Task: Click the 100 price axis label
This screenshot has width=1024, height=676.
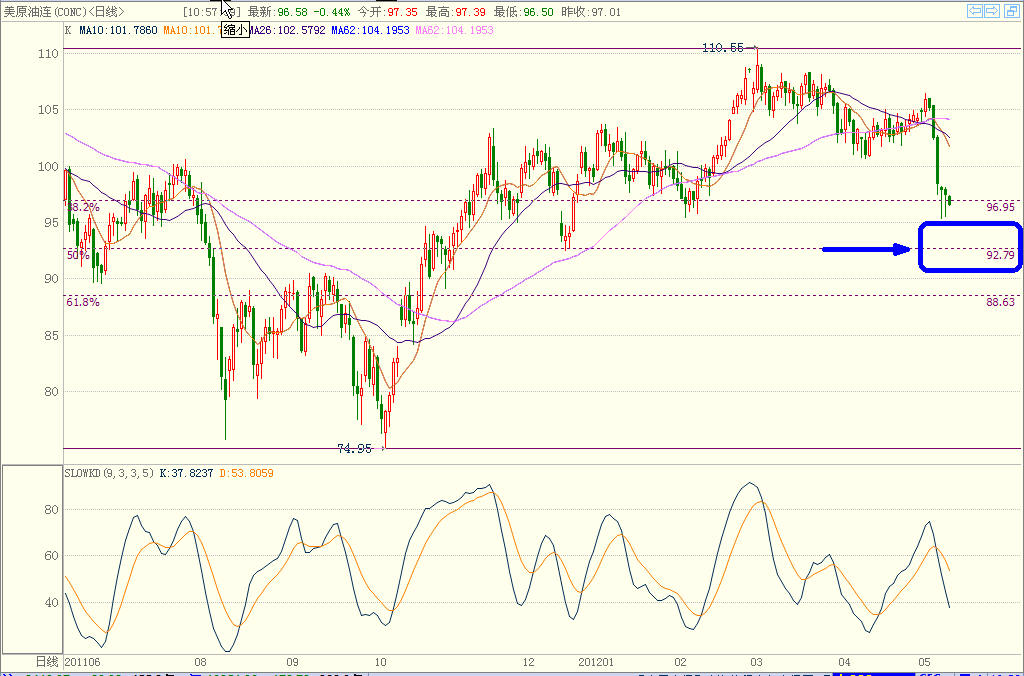Action: [x=48, y=167]
